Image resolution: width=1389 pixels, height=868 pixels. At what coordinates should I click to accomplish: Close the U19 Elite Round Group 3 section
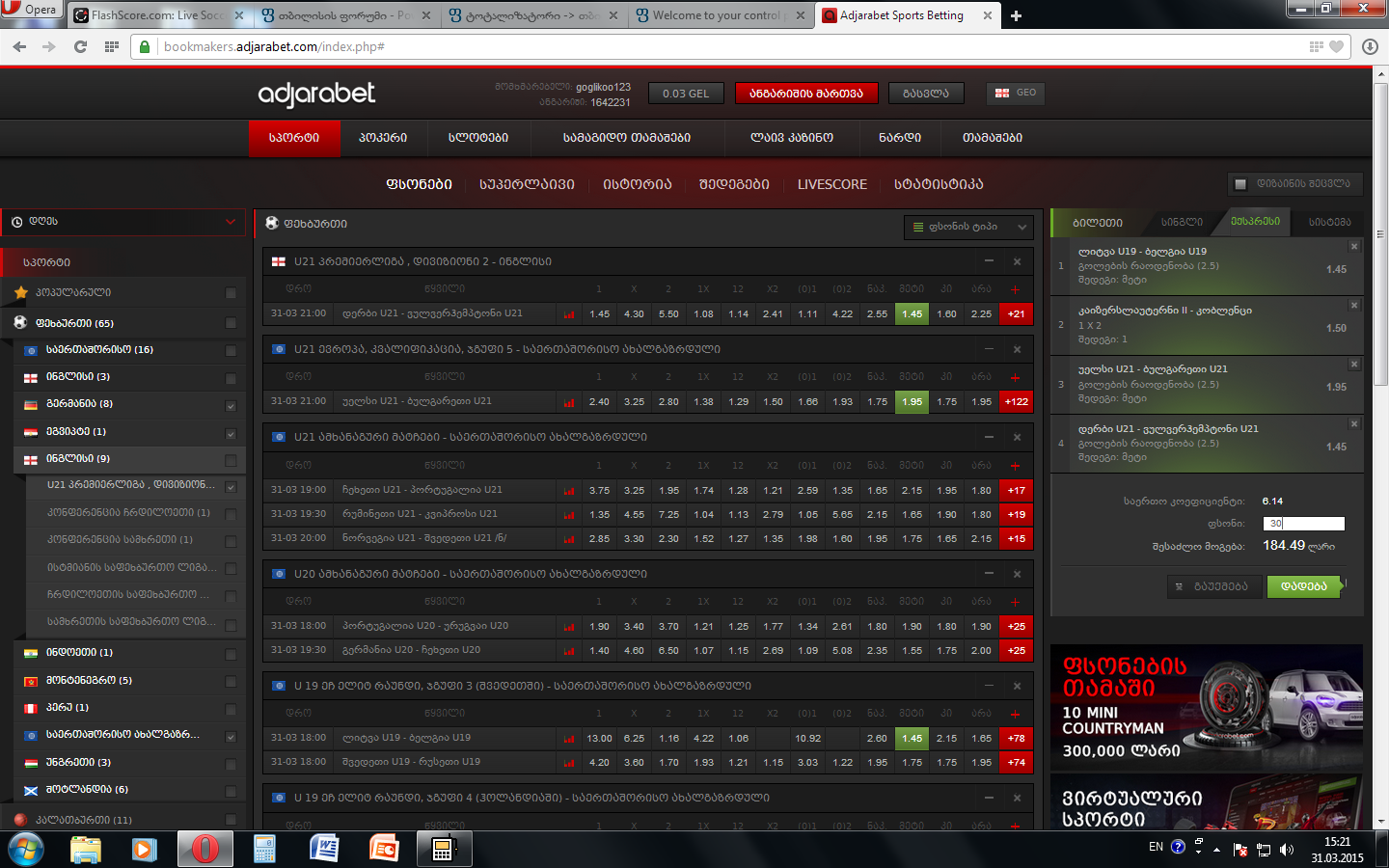pos(1017,686)
